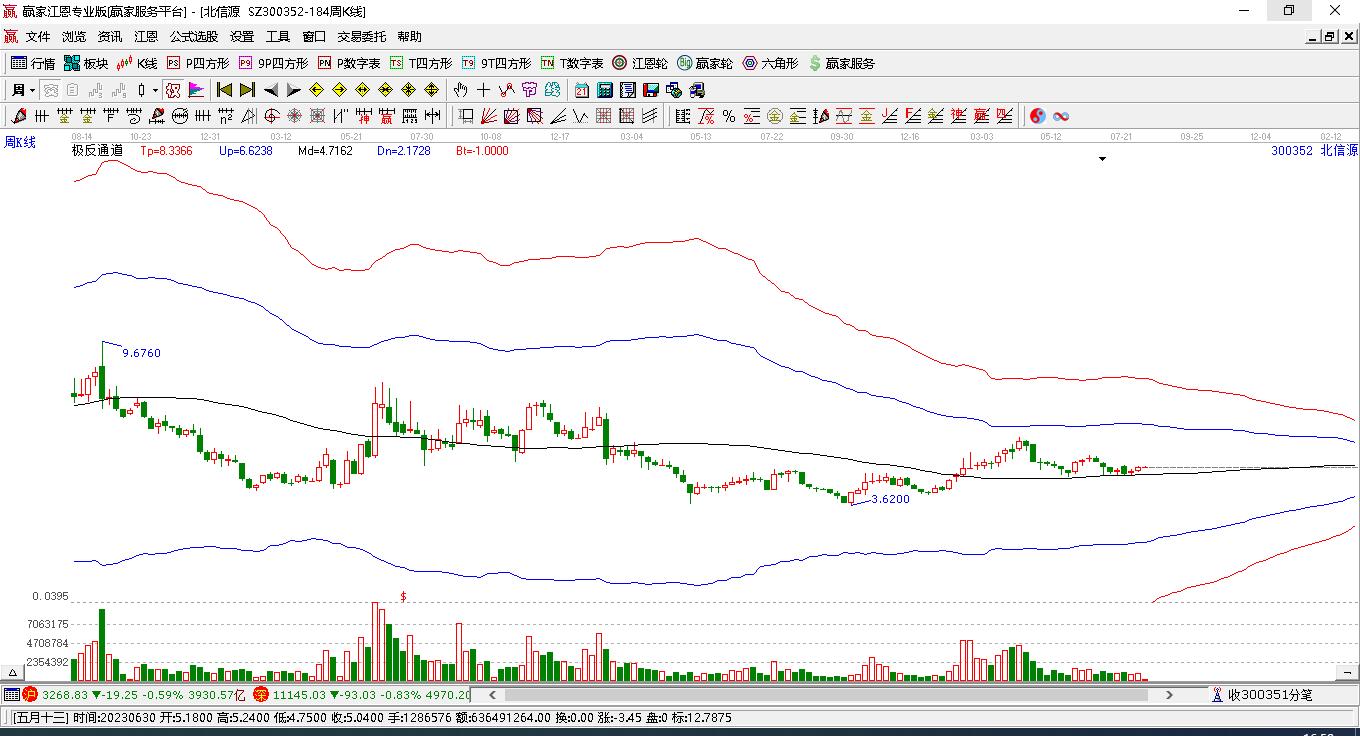Open the 9T四方形 tool
Viewport: 1360px width, 736px height.
[x=496, y=63]
